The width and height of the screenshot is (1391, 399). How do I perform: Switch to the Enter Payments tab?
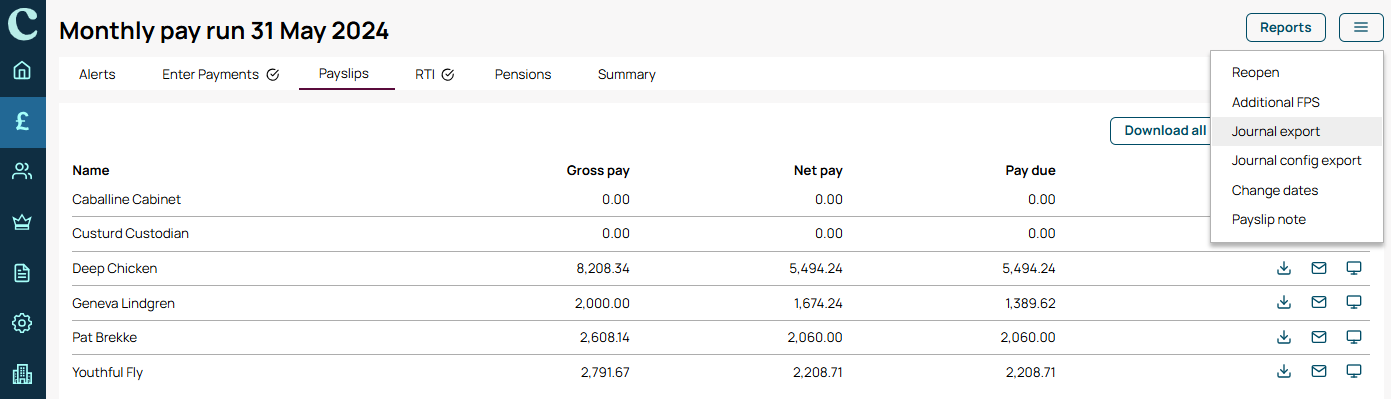point(220,74)
